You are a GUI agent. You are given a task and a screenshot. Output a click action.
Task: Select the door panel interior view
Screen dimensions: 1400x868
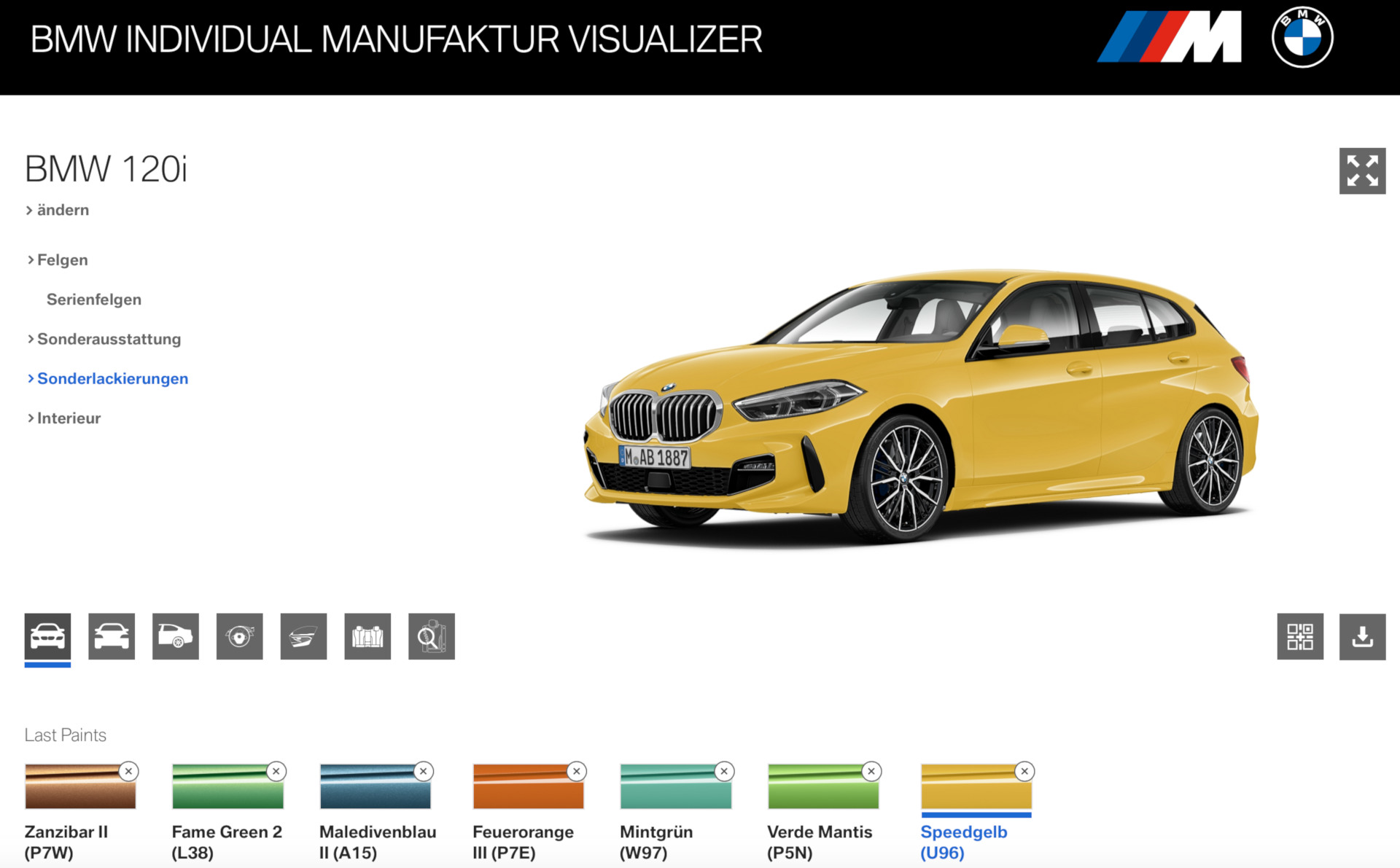(303, 636)
